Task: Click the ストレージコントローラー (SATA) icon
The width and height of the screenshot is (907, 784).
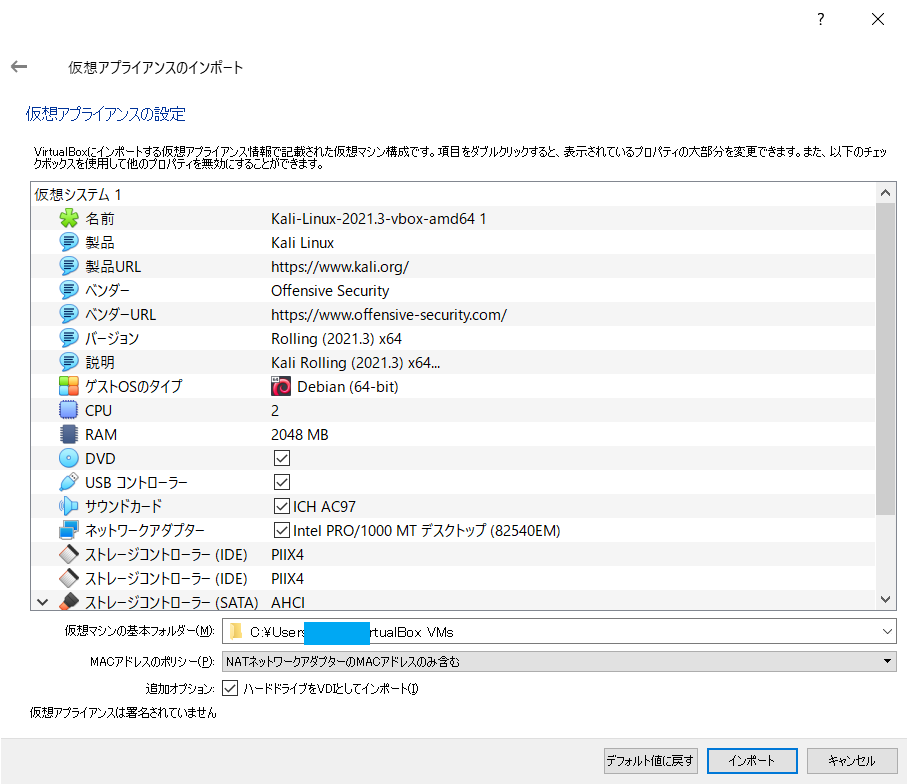Action: (69, 602)
